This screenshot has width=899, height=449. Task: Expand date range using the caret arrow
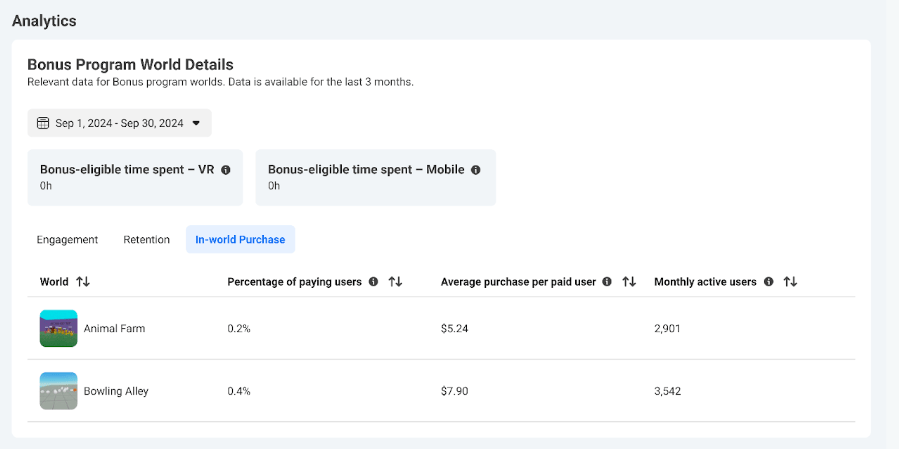click(x=196, y=123)
